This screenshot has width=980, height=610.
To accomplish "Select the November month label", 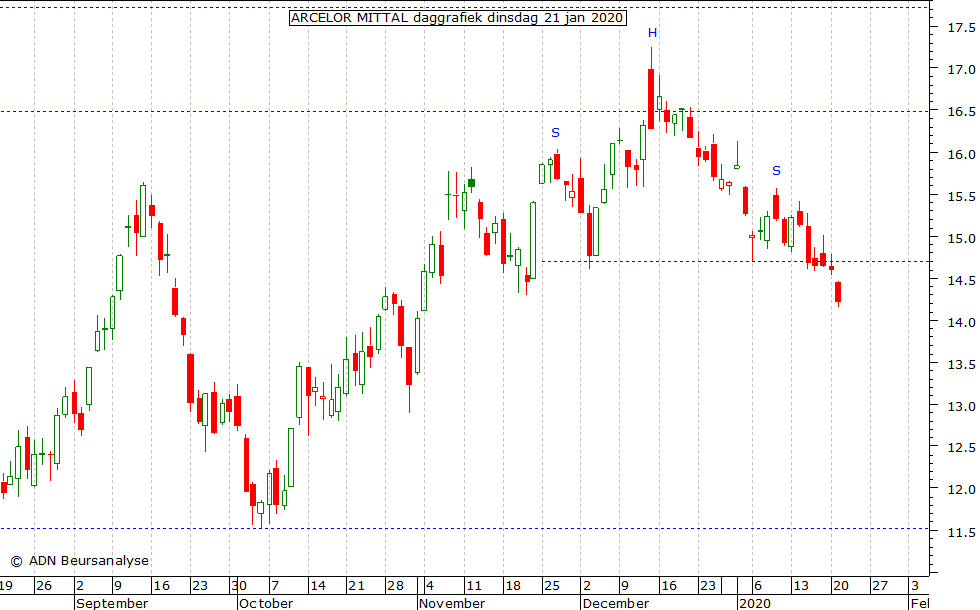I will 452,603.
